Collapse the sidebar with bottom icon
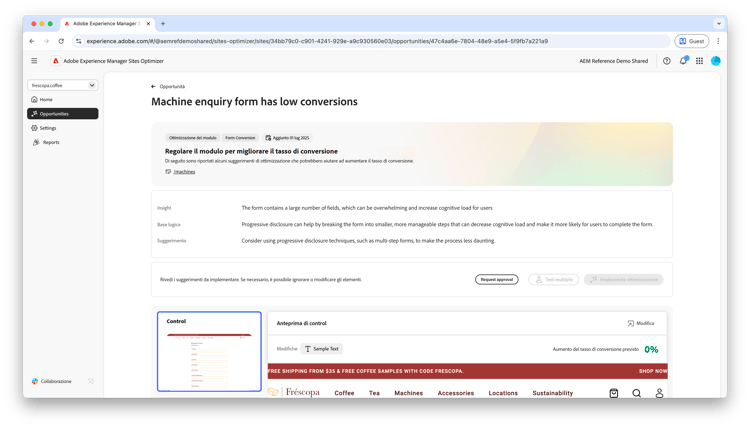750x428 pixels. (x=91, y=381)
